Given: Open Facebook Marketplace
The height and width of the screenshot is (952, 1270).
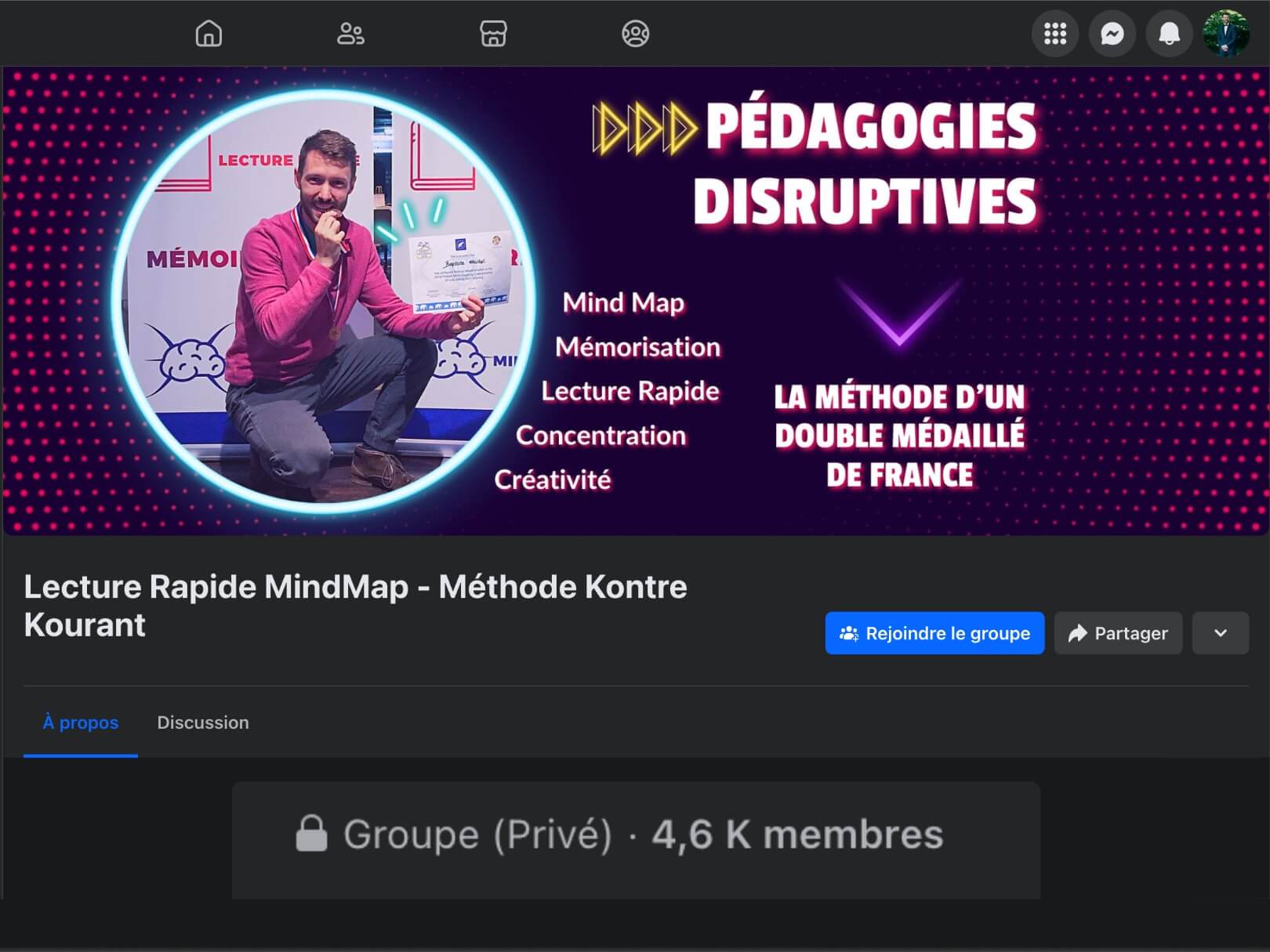Looking at the screenshot, I should (x=494, y=33).
